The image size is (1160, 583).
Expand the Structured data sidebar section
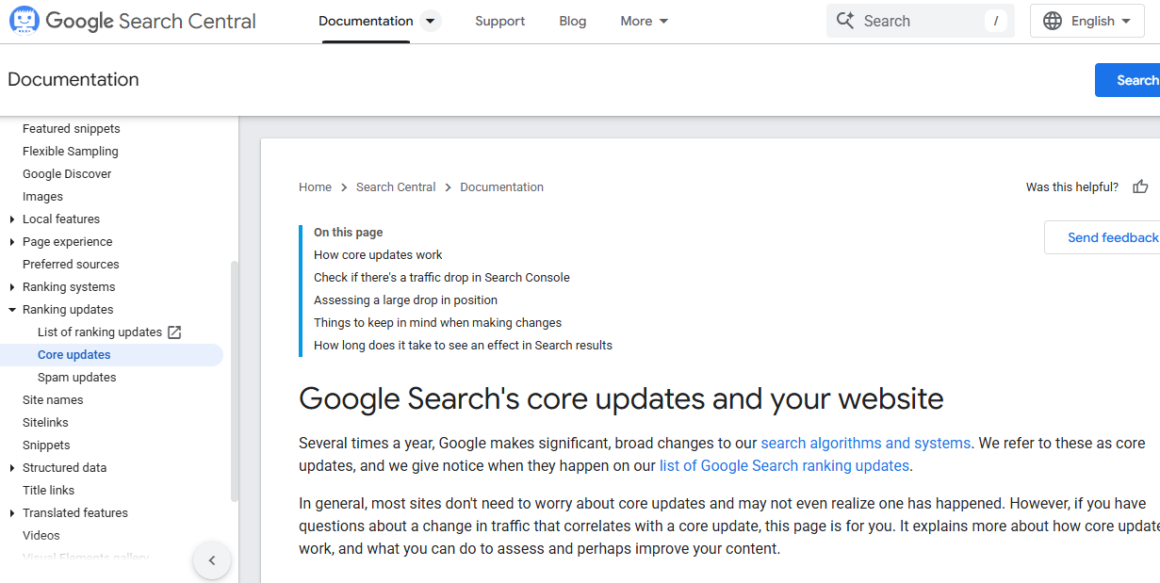click(11, 467)
